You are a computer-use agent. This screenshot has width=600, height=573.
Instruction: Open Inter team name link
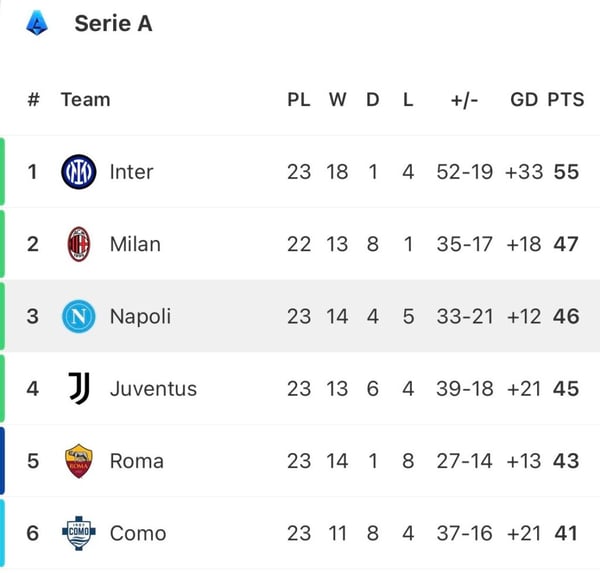pos(131,172)
